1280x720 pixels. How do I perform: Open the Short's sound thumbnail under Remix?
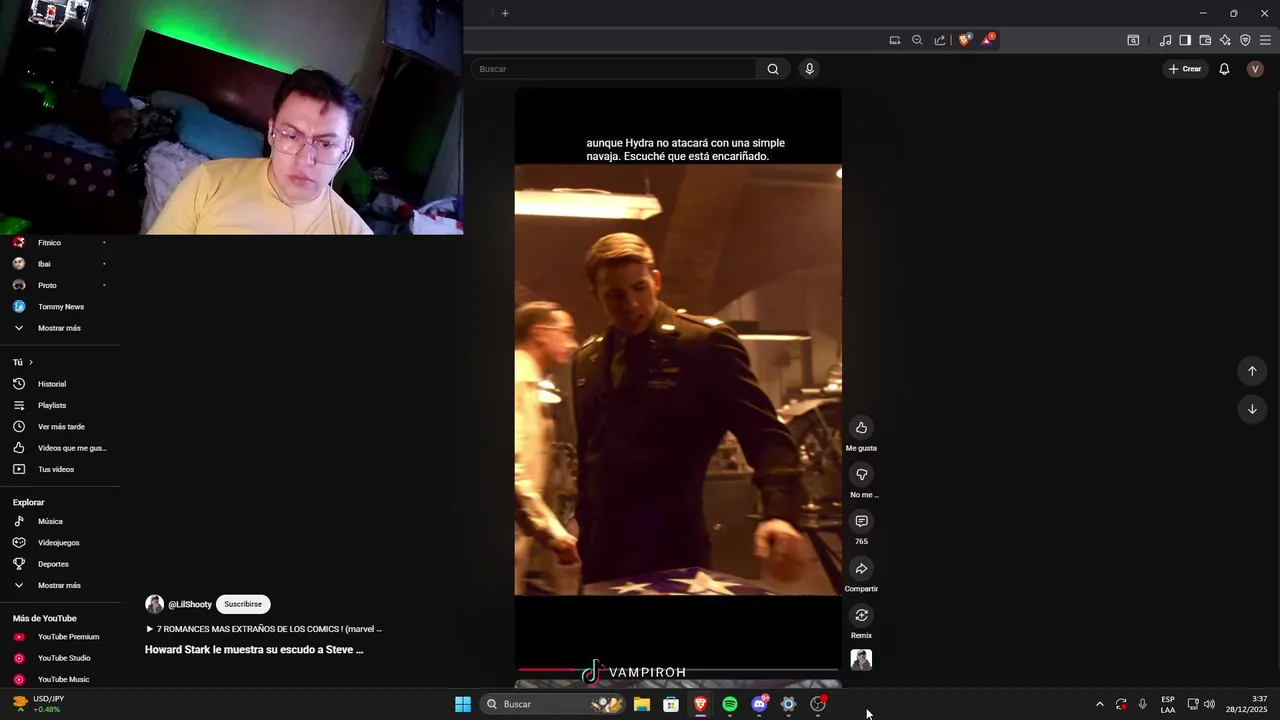[861, 660]
